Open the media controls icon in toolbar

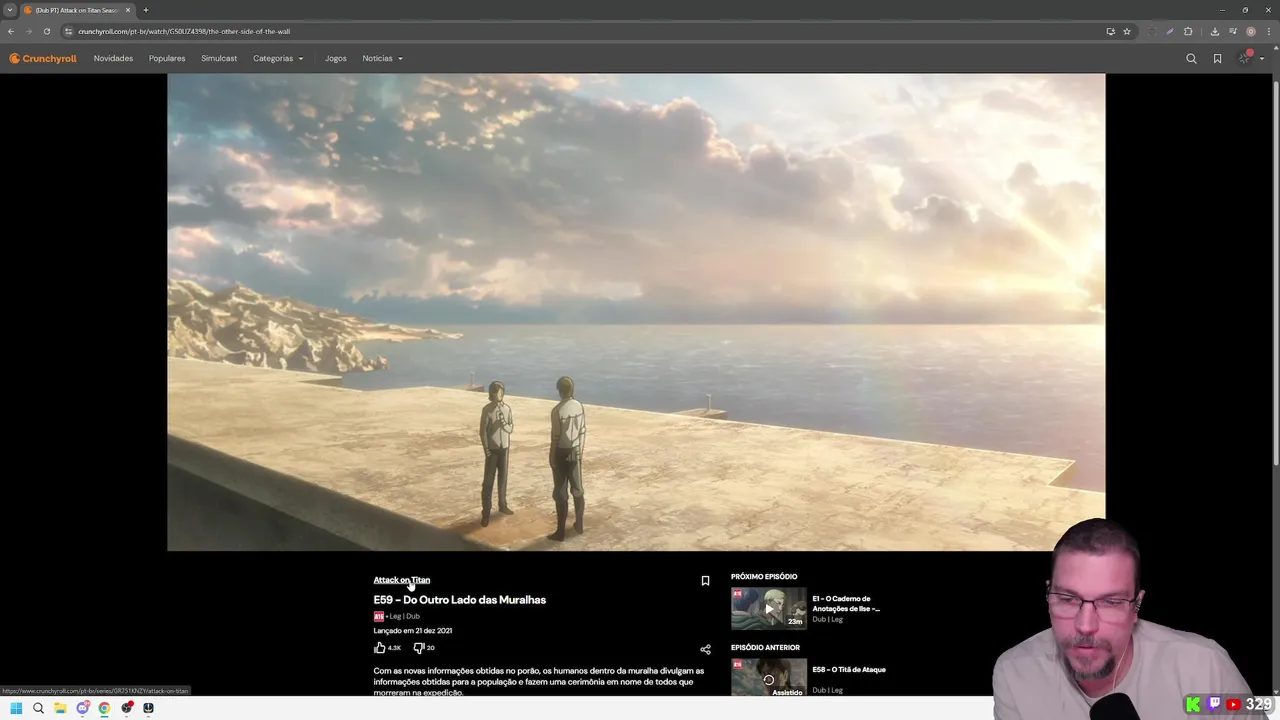1233,31
